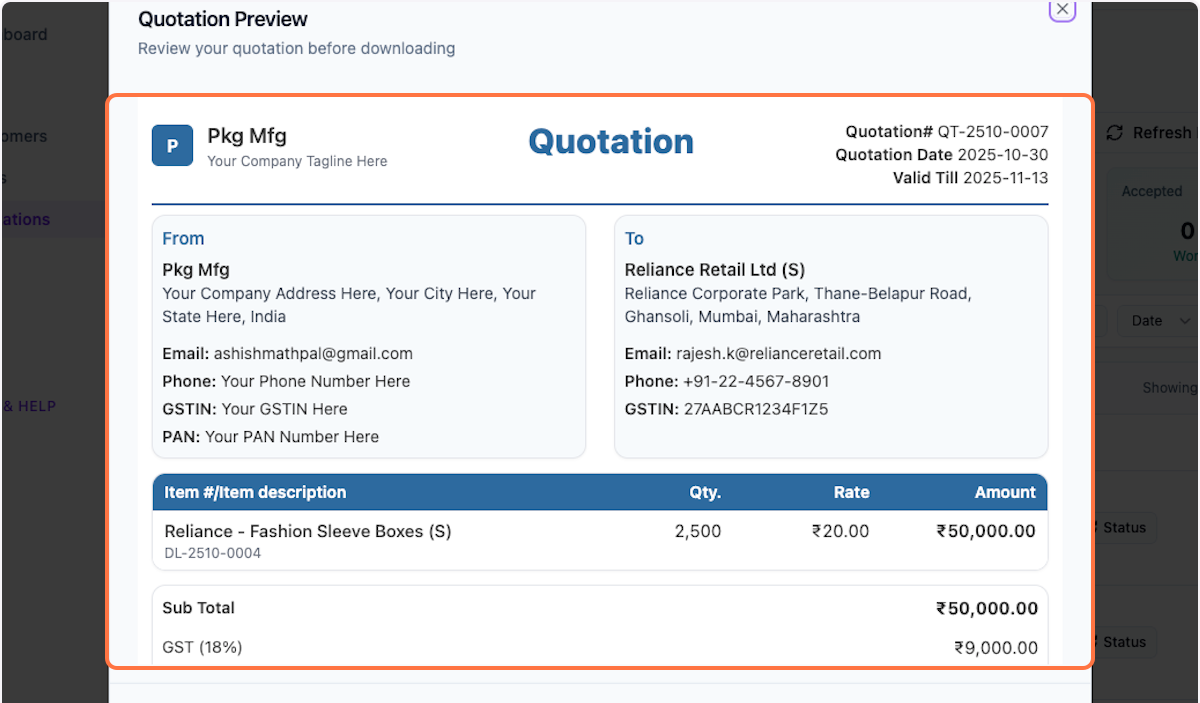1200x703 pixels.
Task: Select Quotations in the sidebar
Action: coord(26,219)
